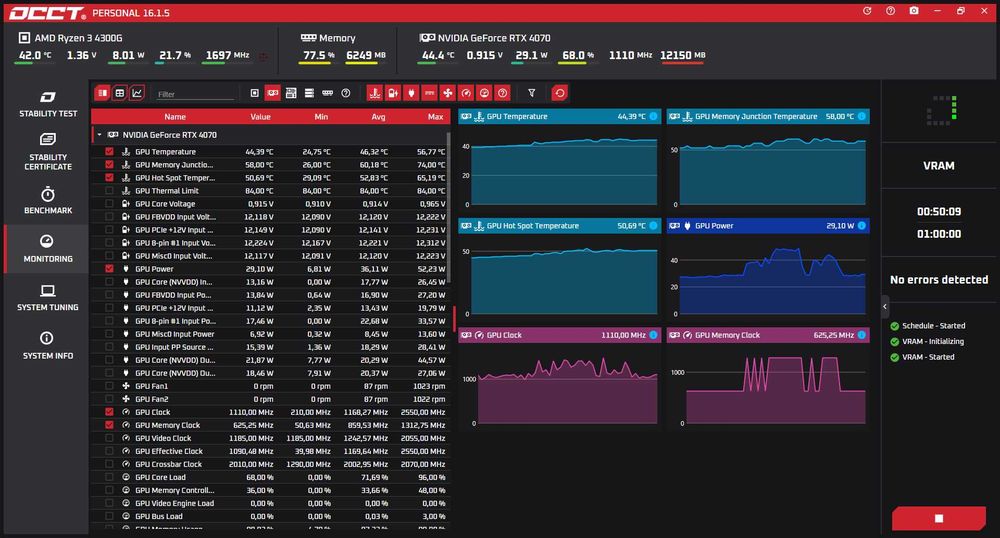Show memory sensors filter icon

[x=327, y=93]
